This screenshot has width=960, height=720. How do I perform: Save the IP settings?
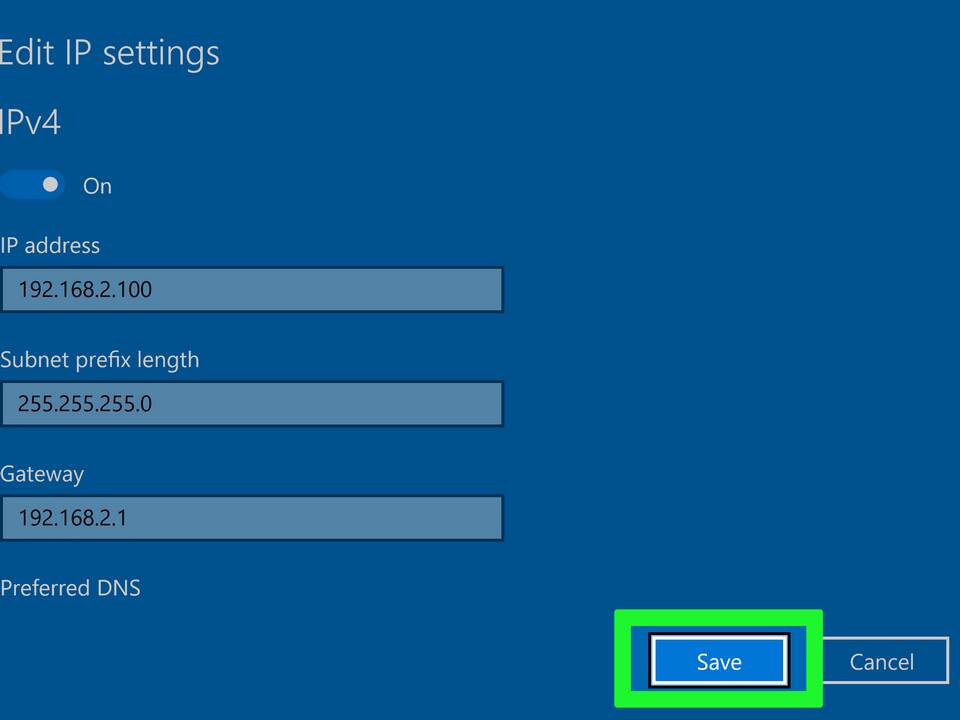pos(719,661)
